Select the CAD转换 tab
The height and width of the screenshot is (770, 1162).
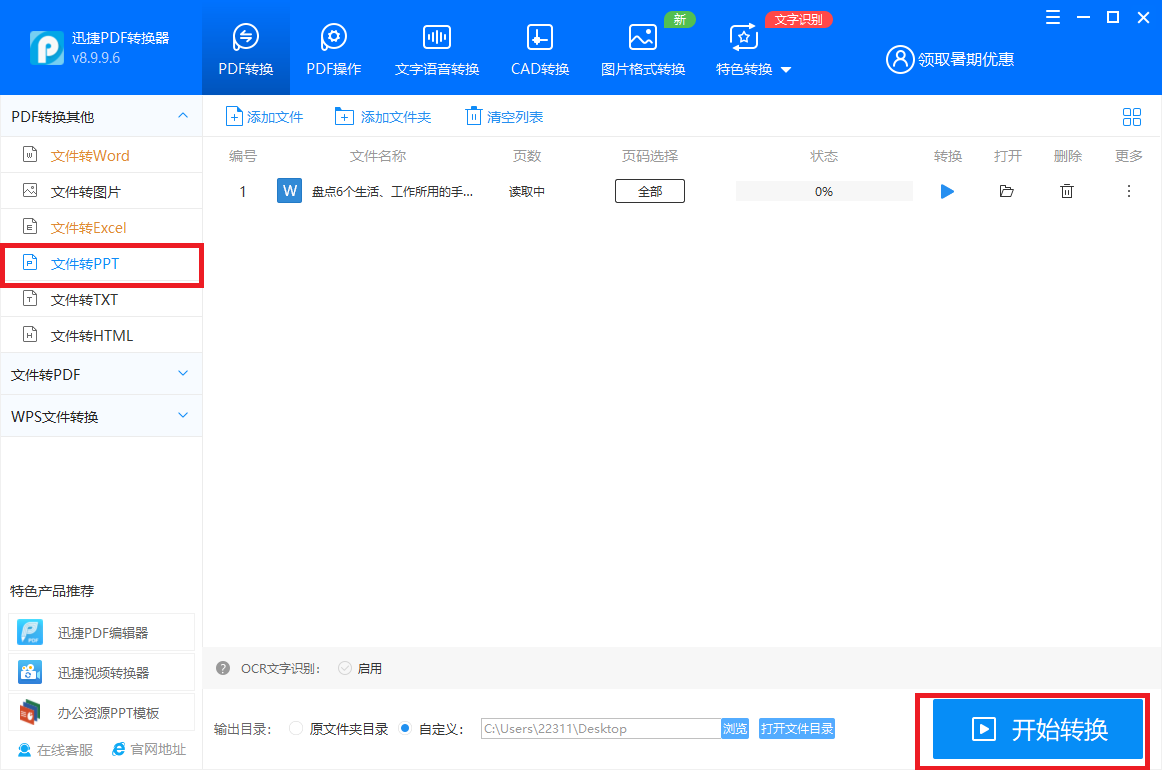(x=540, y=49)
